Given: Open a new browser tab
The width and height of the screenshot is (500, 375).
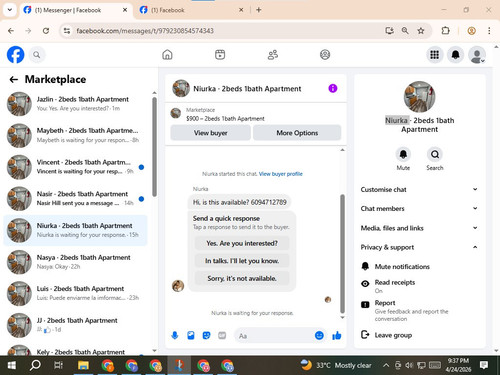Looking at the screenshot, I should pyautogui.click(x=259, y=10).
